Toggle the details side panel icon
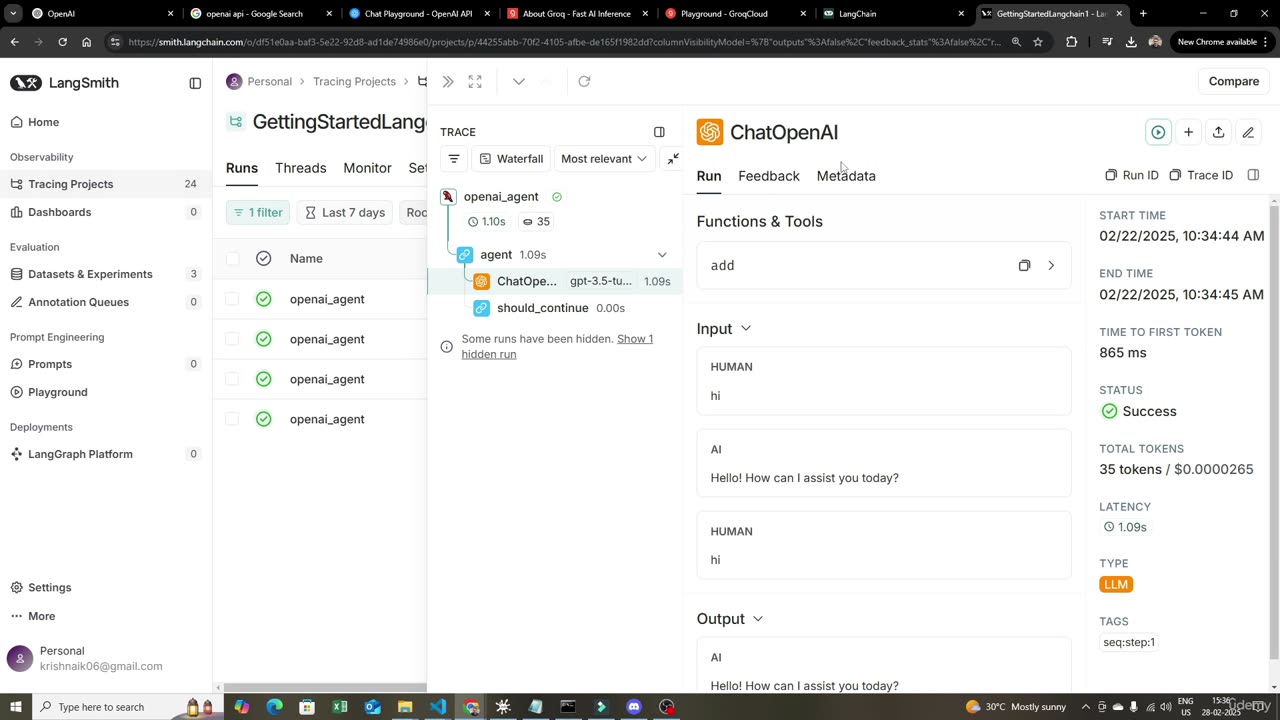Image resolution: width=1280 pixels, height=720 pixels. 1253,175
